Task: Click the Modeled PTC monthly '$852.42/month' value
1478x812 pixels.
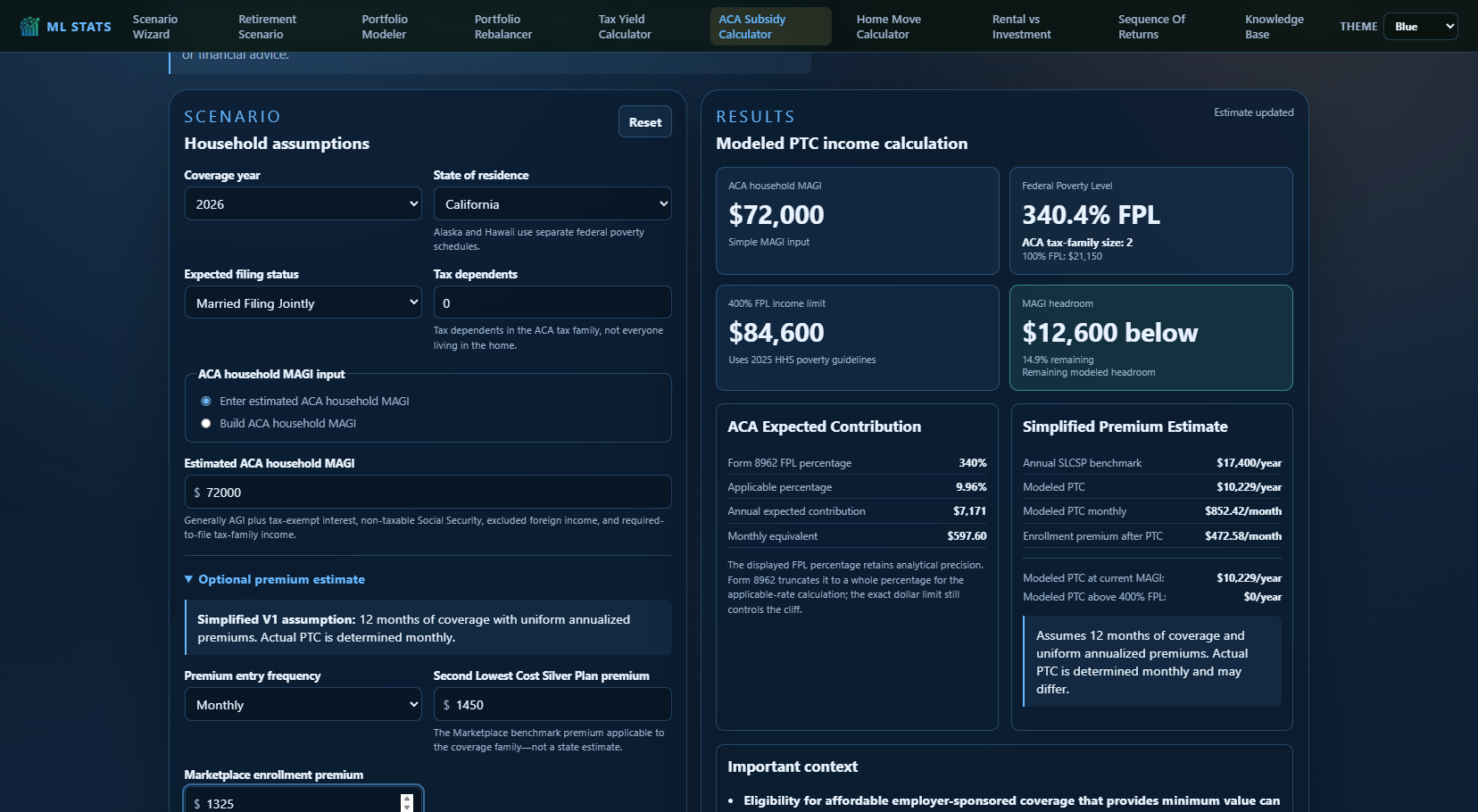Action: [x=1243, y=511]
